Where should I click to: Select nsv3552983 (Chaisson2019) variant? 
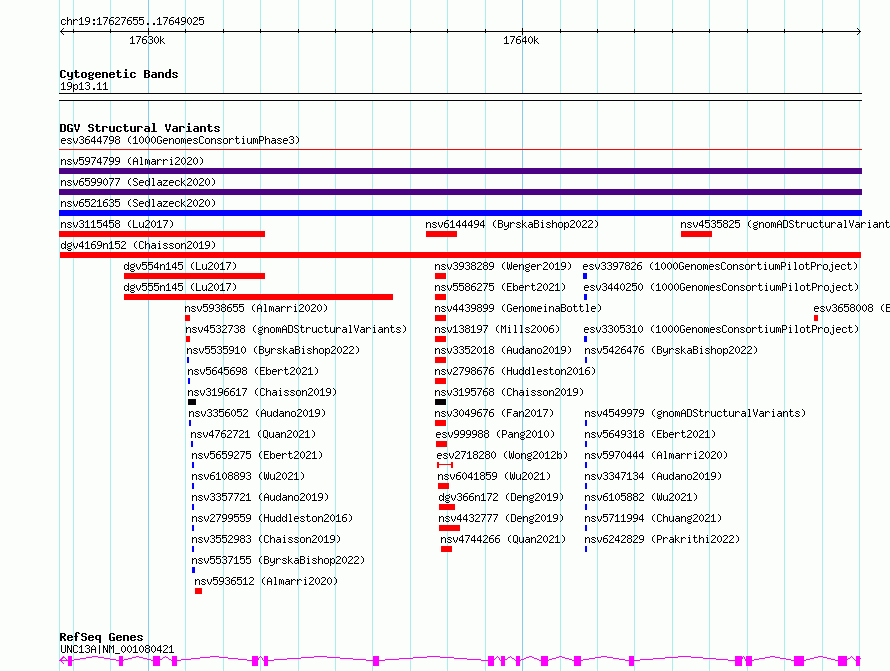(x=266, y=539)
